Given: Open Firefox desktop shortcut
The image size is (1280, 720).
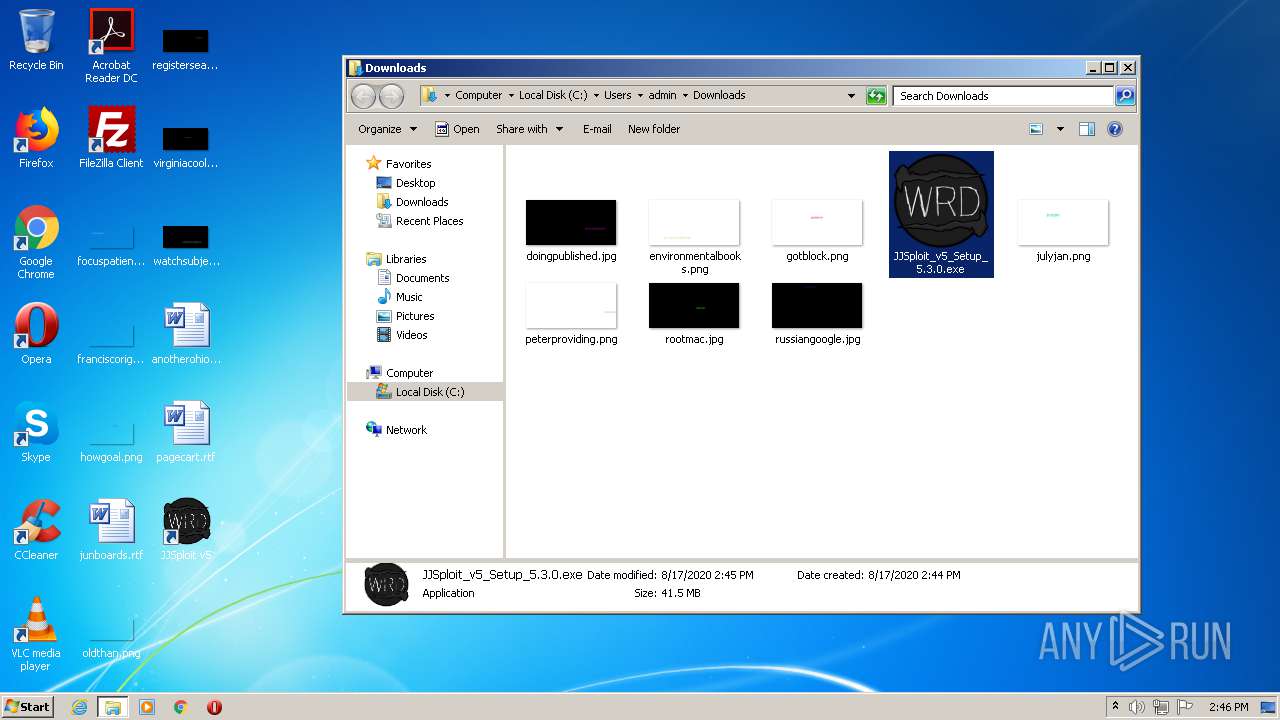Looking at the screenshot, I should click(x=36, y=138).
